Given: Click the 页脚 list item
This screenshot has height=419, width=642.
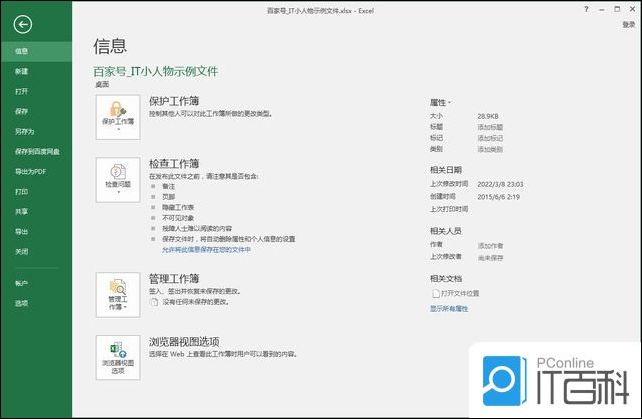Looking at the screenshot, I should click(169, 197).
